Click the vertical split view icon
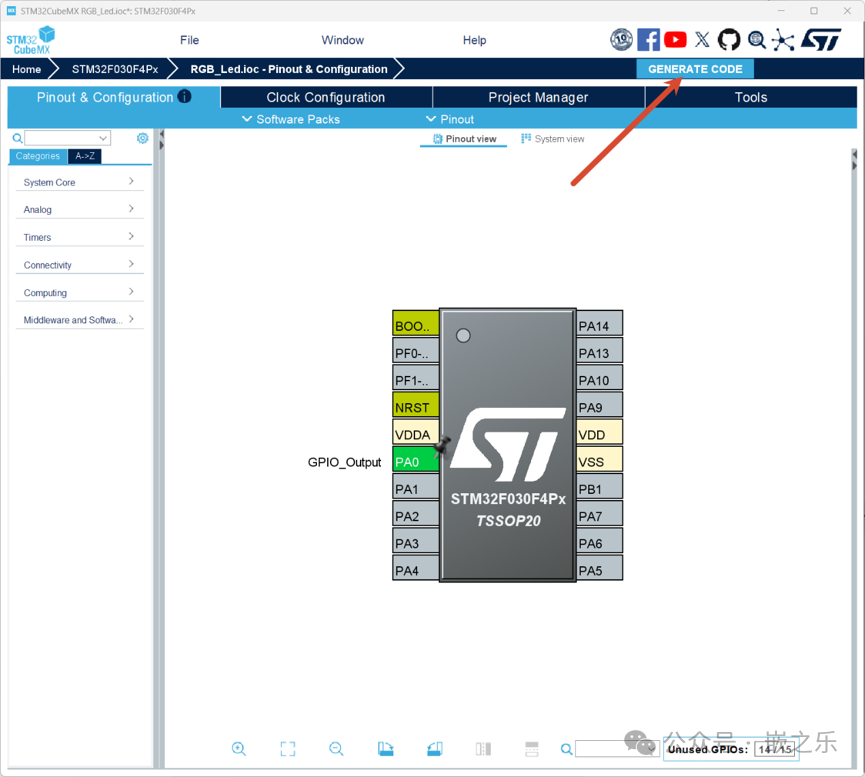The image size is (865, 777). 483,749
